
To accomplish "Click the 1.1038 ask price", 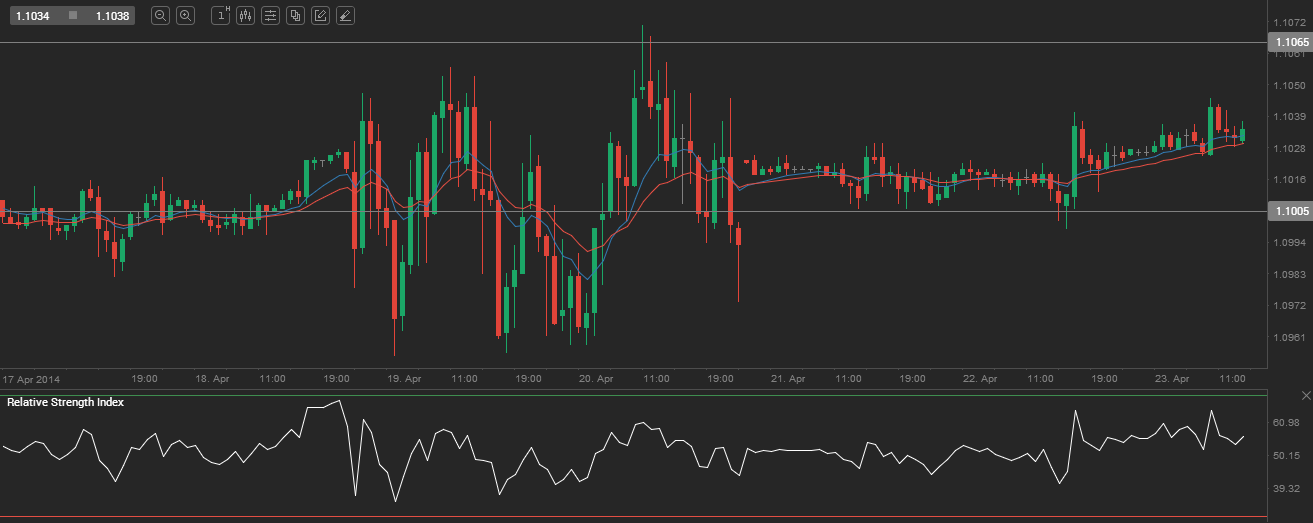I will point(112,16).
